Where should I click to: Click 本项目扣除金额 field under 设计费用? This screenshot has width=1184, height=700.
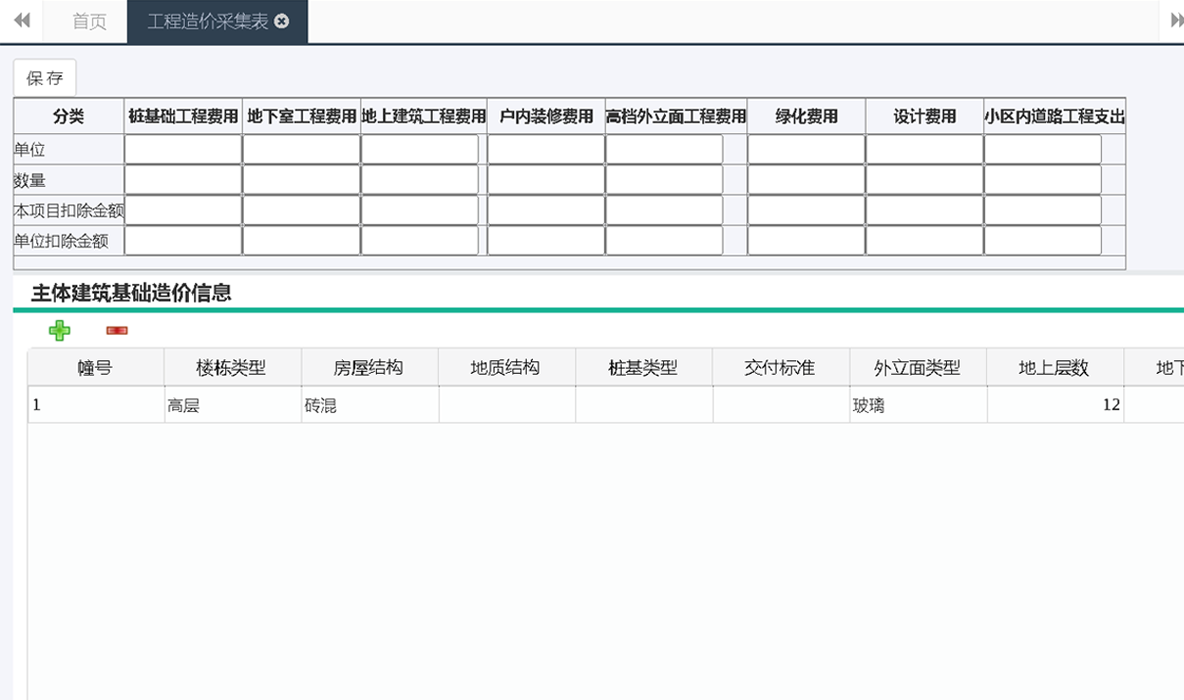click(925, 210)
